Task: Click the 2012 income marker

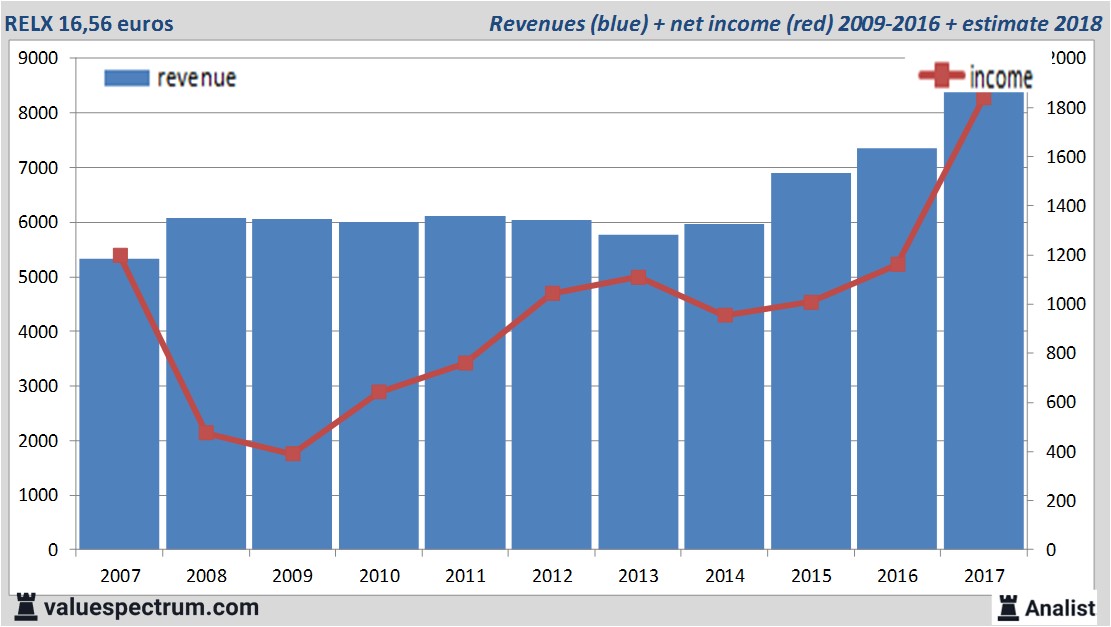Action: point(552,293)
